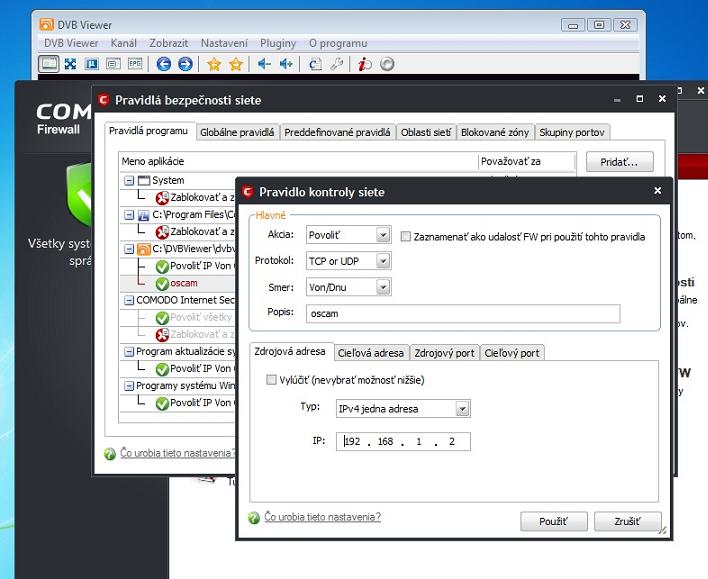Collapse Program aktualizácie tree node

point(129,351)
